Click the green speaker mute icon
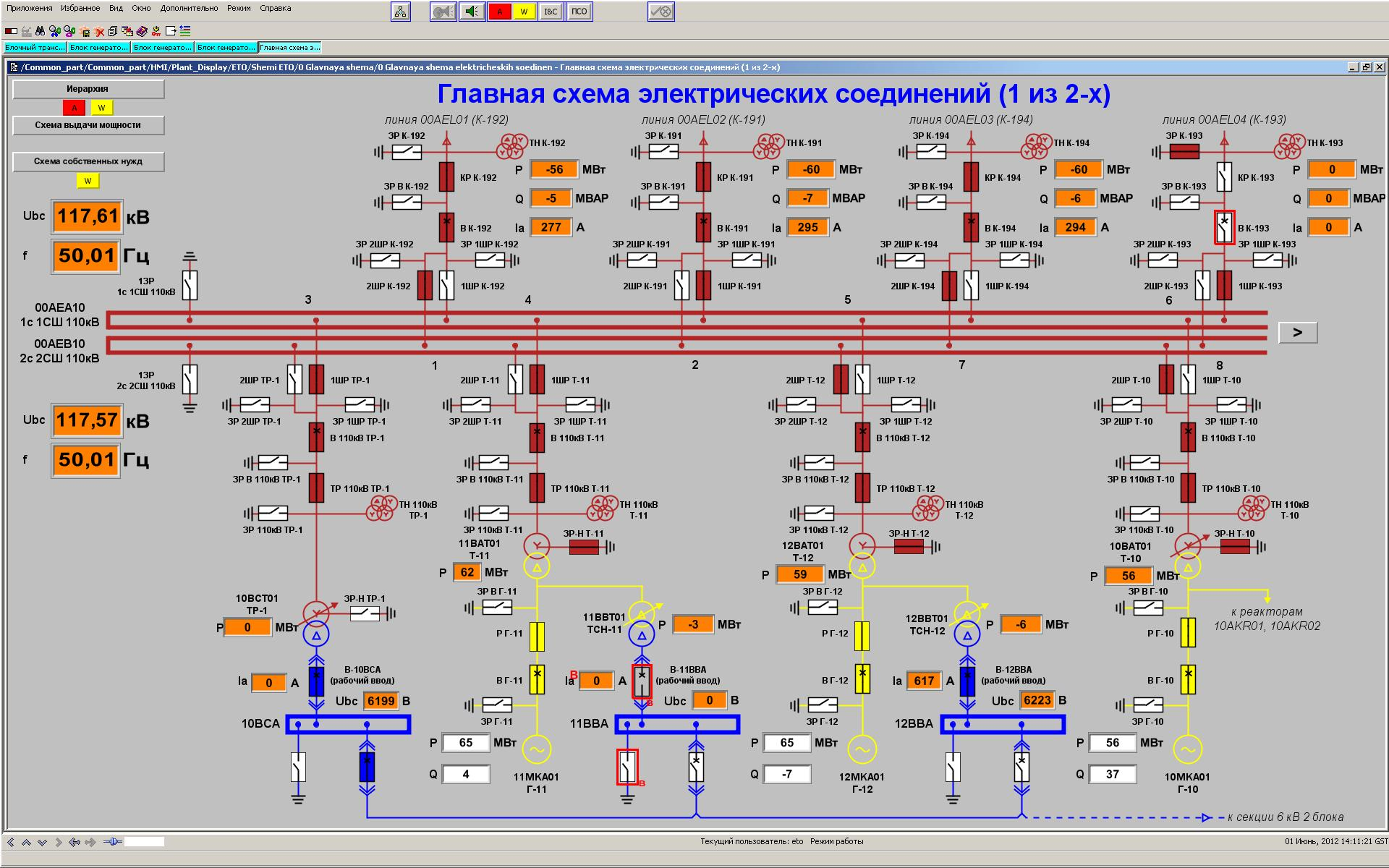 point(472,12)
